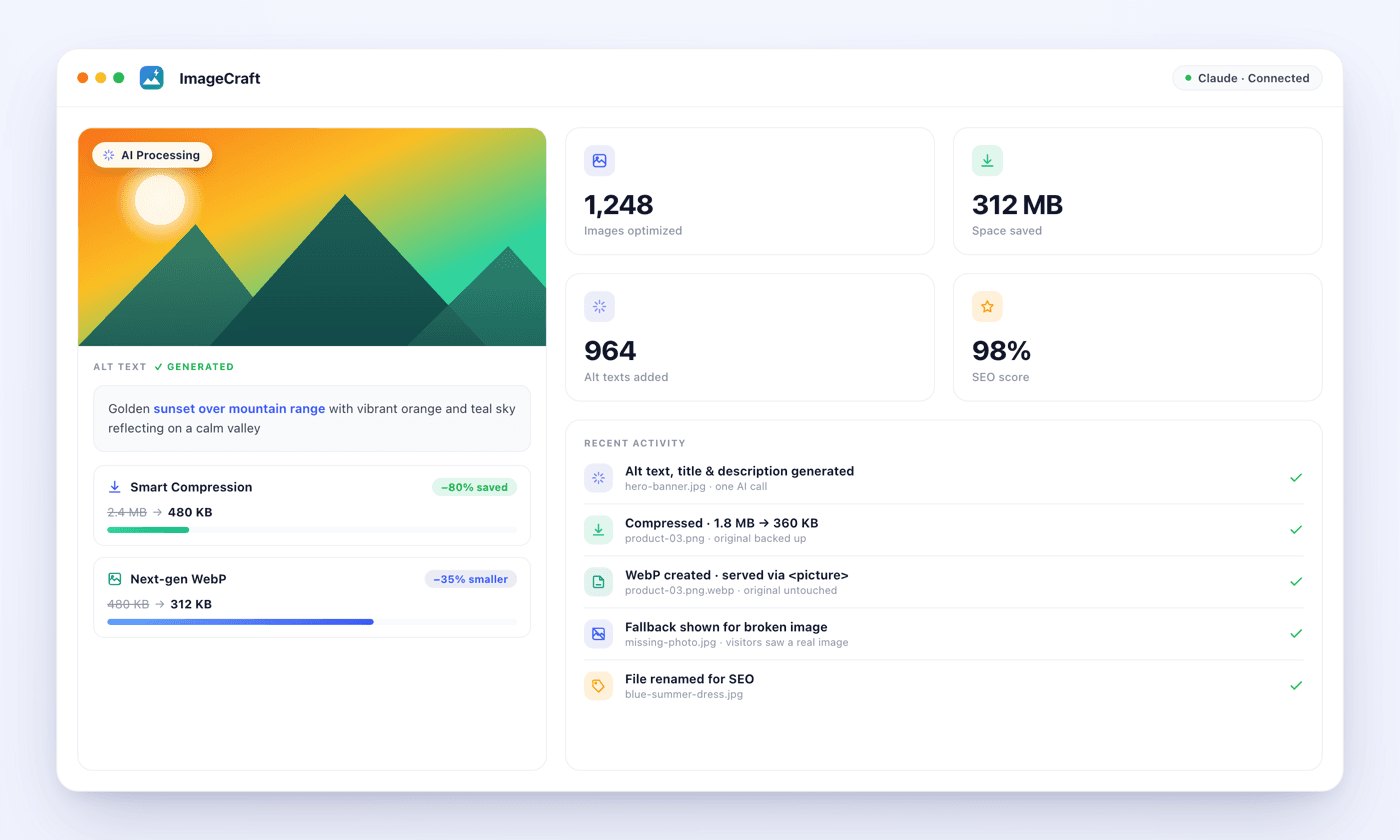Click the Smart Compression green progress bar
The height and width of the screenshot is (840, 1400).
pyautogui.click(x=148, y=530)
